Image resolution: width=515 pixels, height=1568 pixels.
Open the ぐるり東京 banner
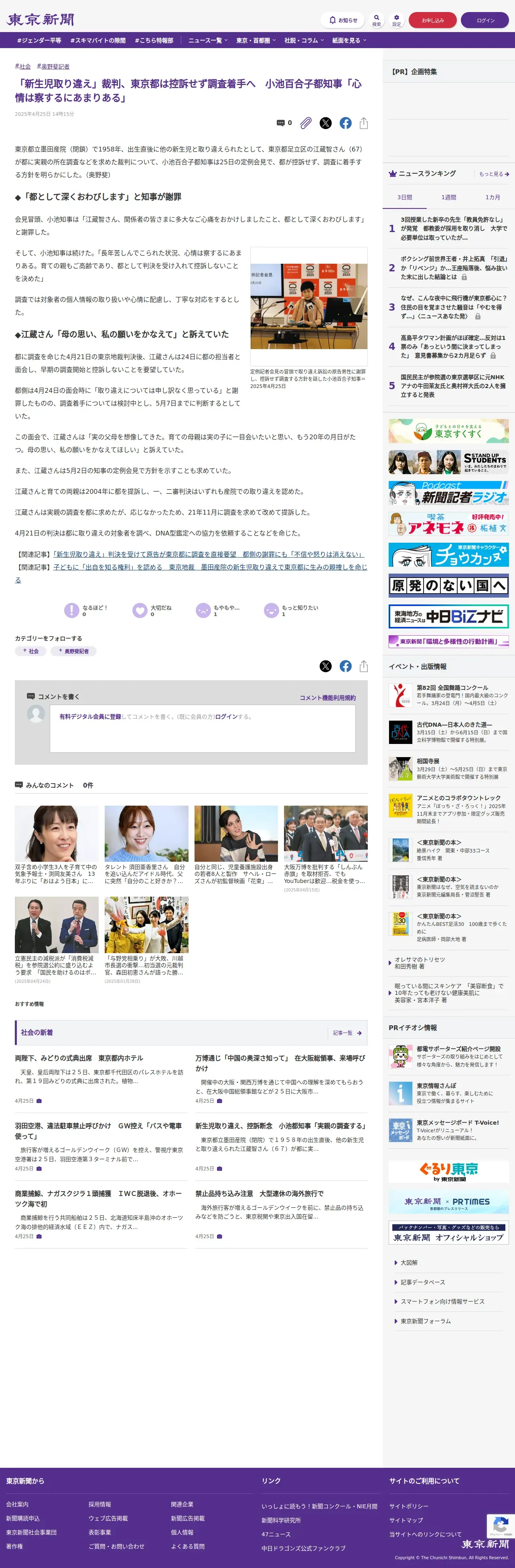point(448,1171)
